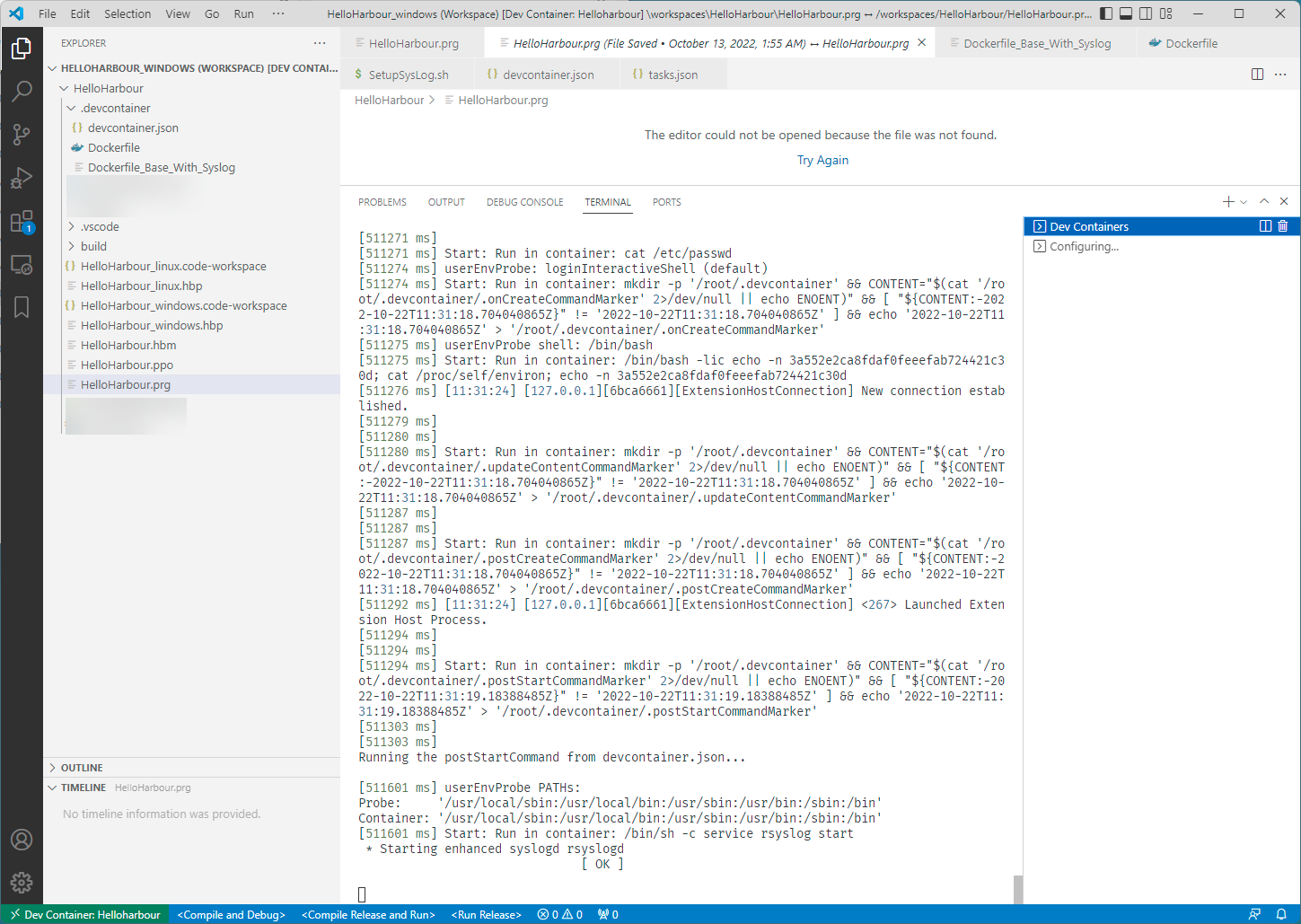
Task: Click the Try Again link
Action: pos(822,160)
